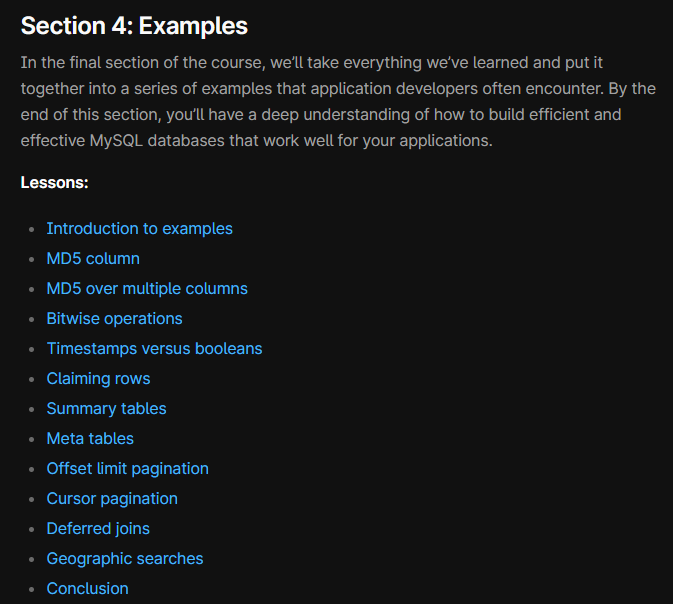Click the text line starting end of this section
Image resolution: width=673 pixels, height=604 pixels.
click(321, 115)
